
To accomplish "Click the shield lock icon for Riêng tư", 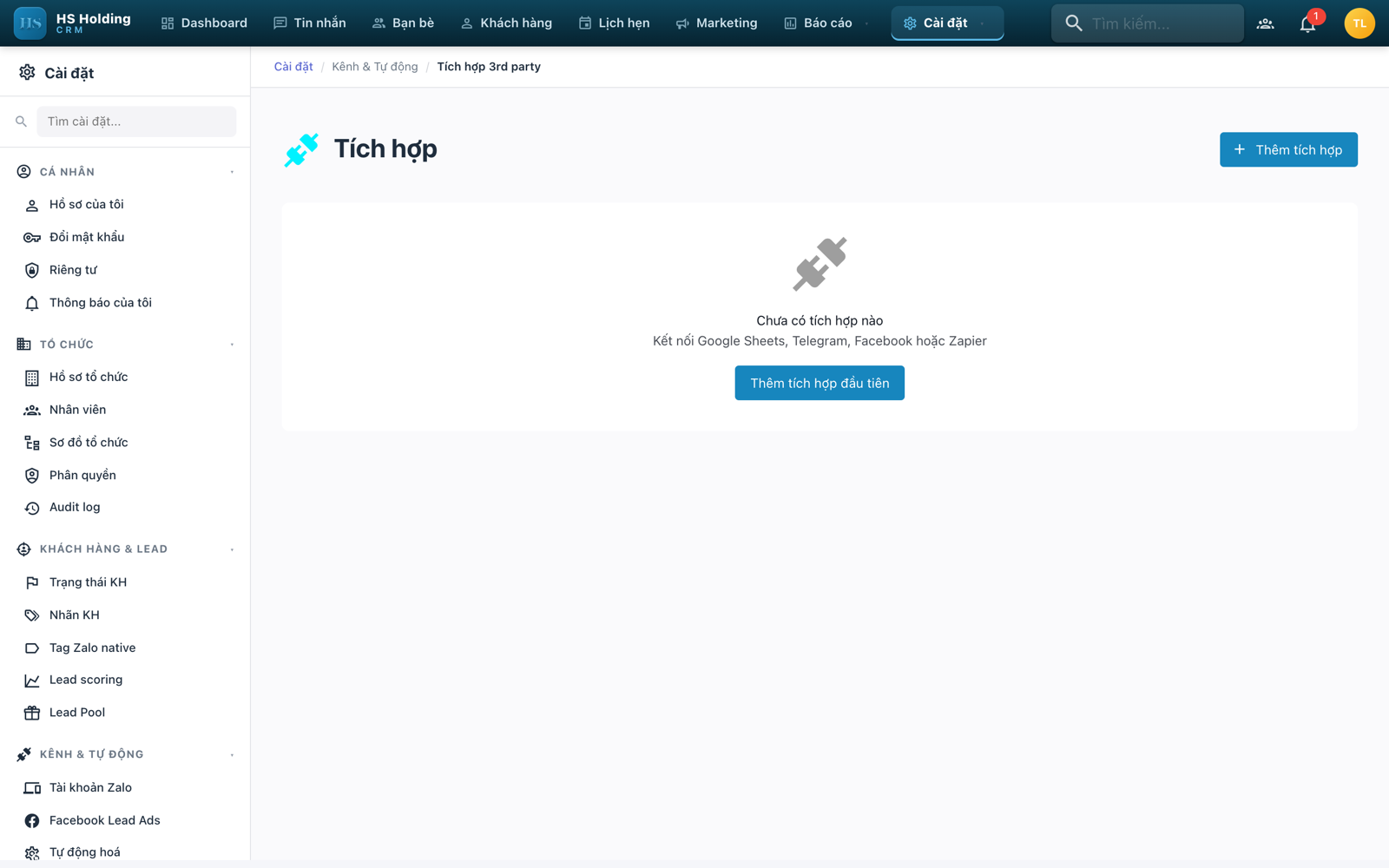I will [32, 270].
